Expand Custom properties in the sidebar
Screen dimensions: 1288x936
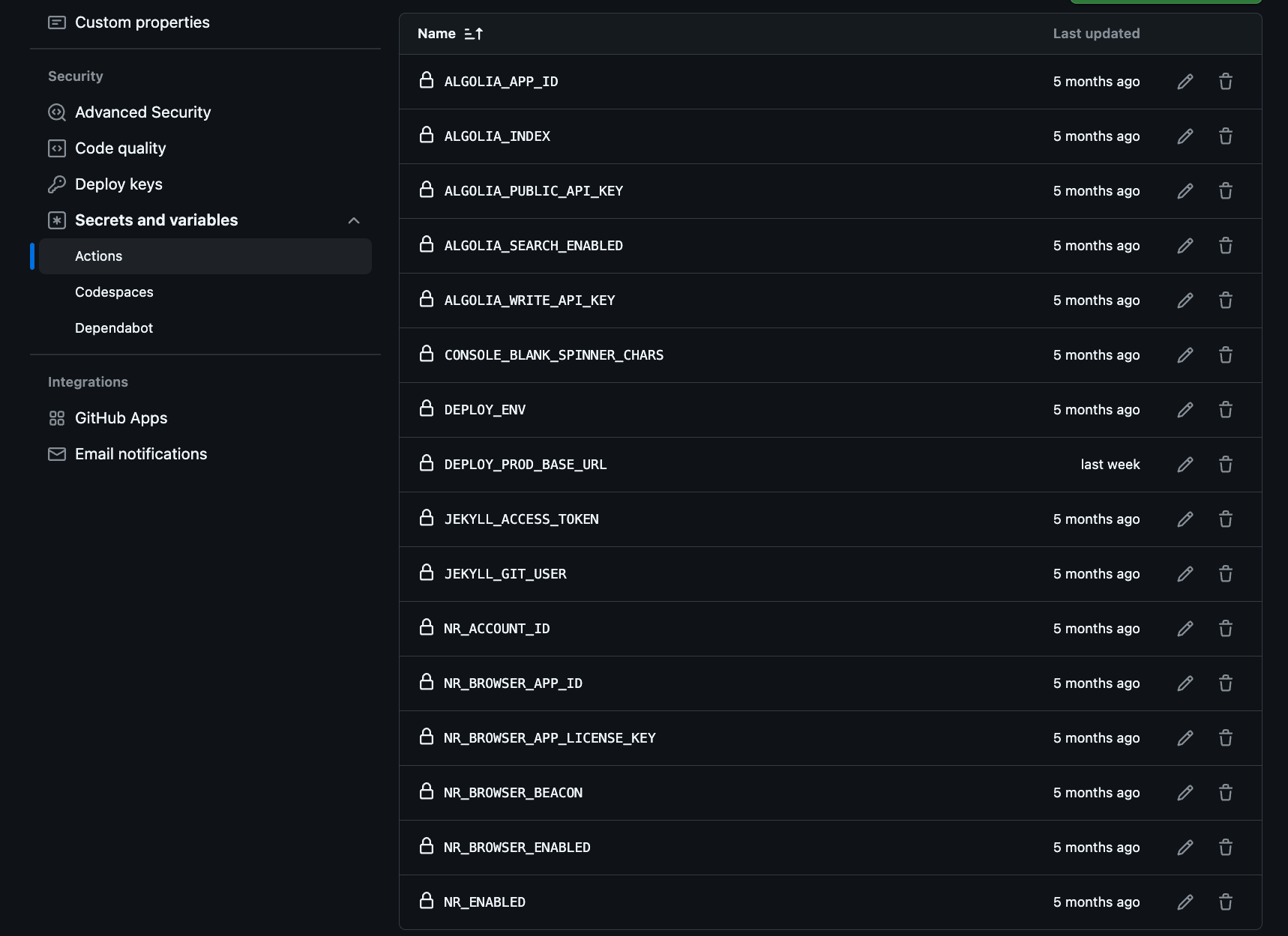click(x=142, y=22)
